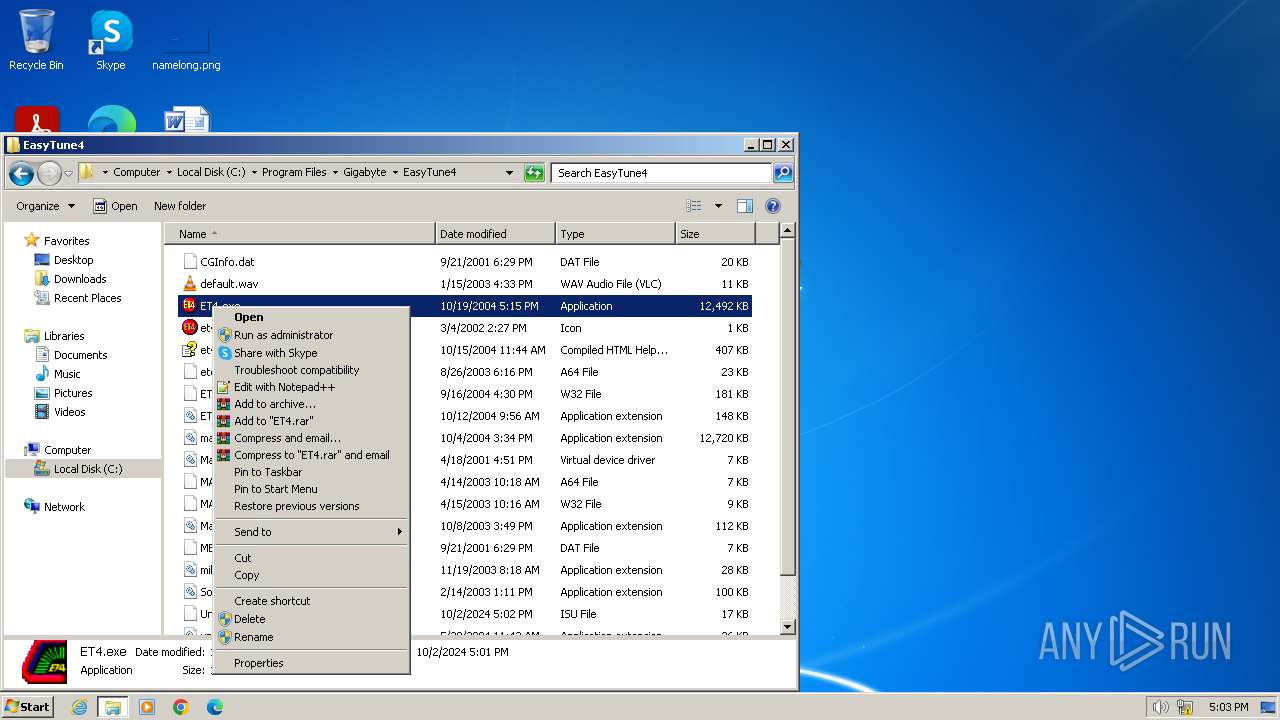Sort by the Type column header
This screenshot has width=1280, height=720.
(x=615, y=234)
